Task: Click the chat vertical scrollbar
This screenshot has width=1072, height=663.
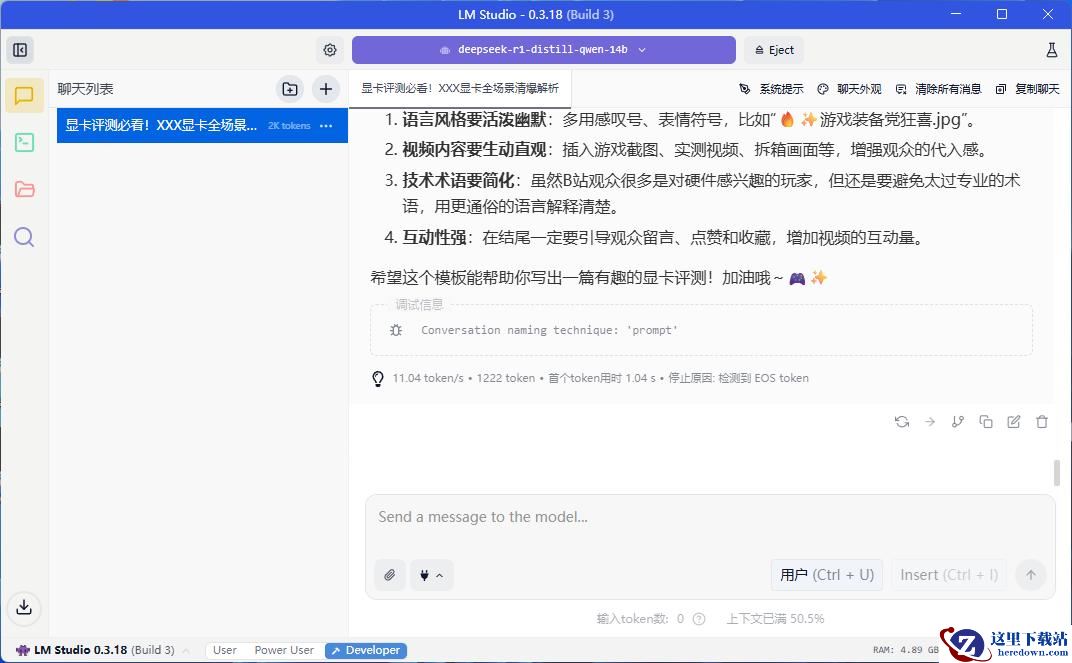Action: tap(1057, 472)
